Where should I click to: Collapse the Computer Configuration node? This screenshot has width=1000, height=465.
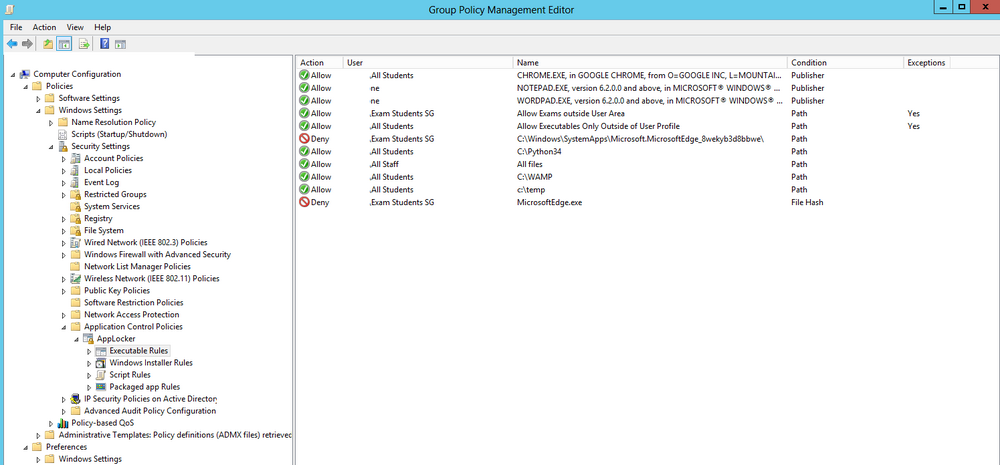(x=13, y=75)
